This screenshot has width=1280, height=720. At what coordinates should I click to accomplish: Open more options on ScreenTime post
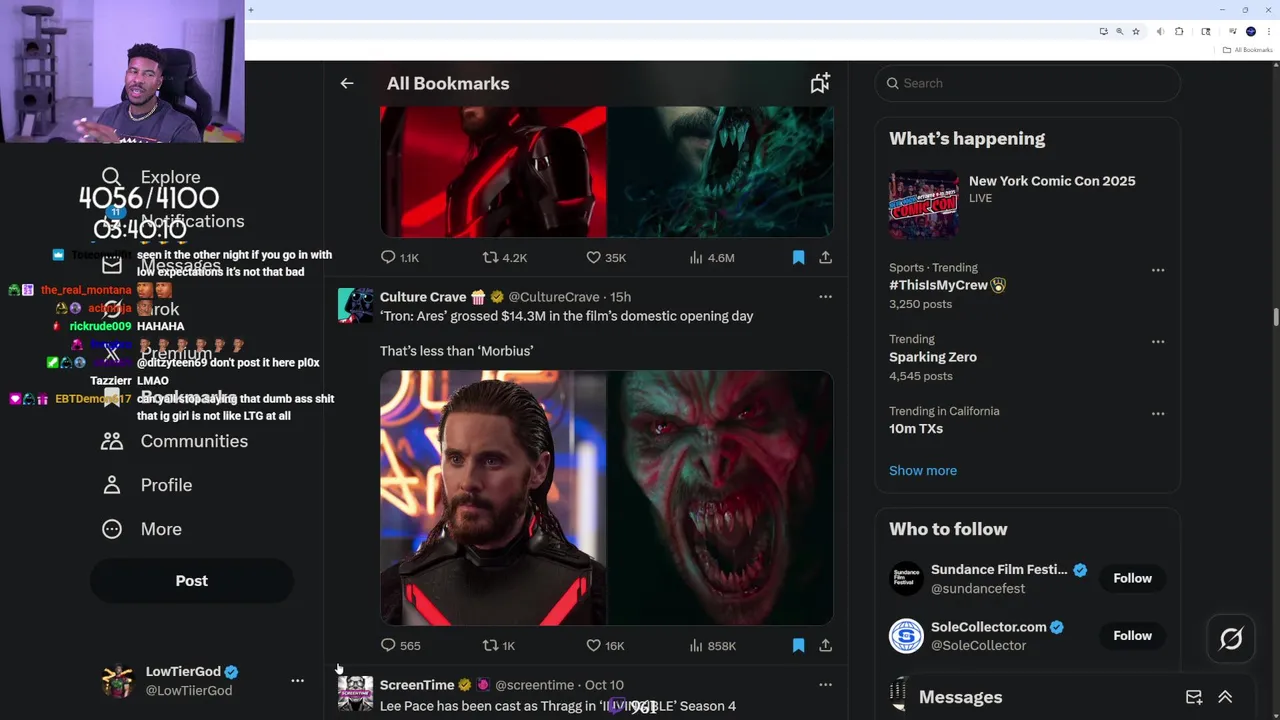click(x=825, y=685)
